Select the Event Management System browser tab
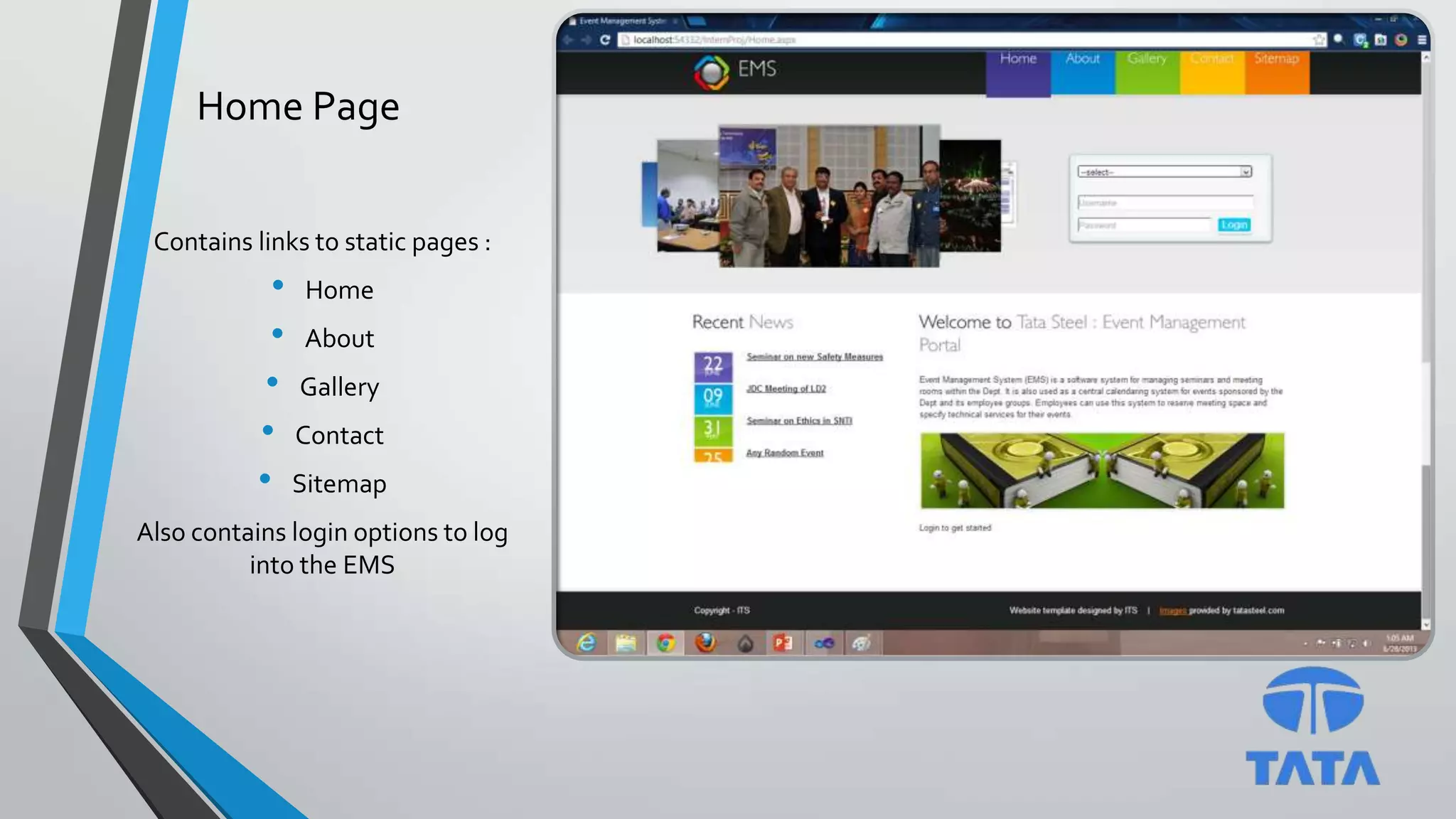 point(623,21)
